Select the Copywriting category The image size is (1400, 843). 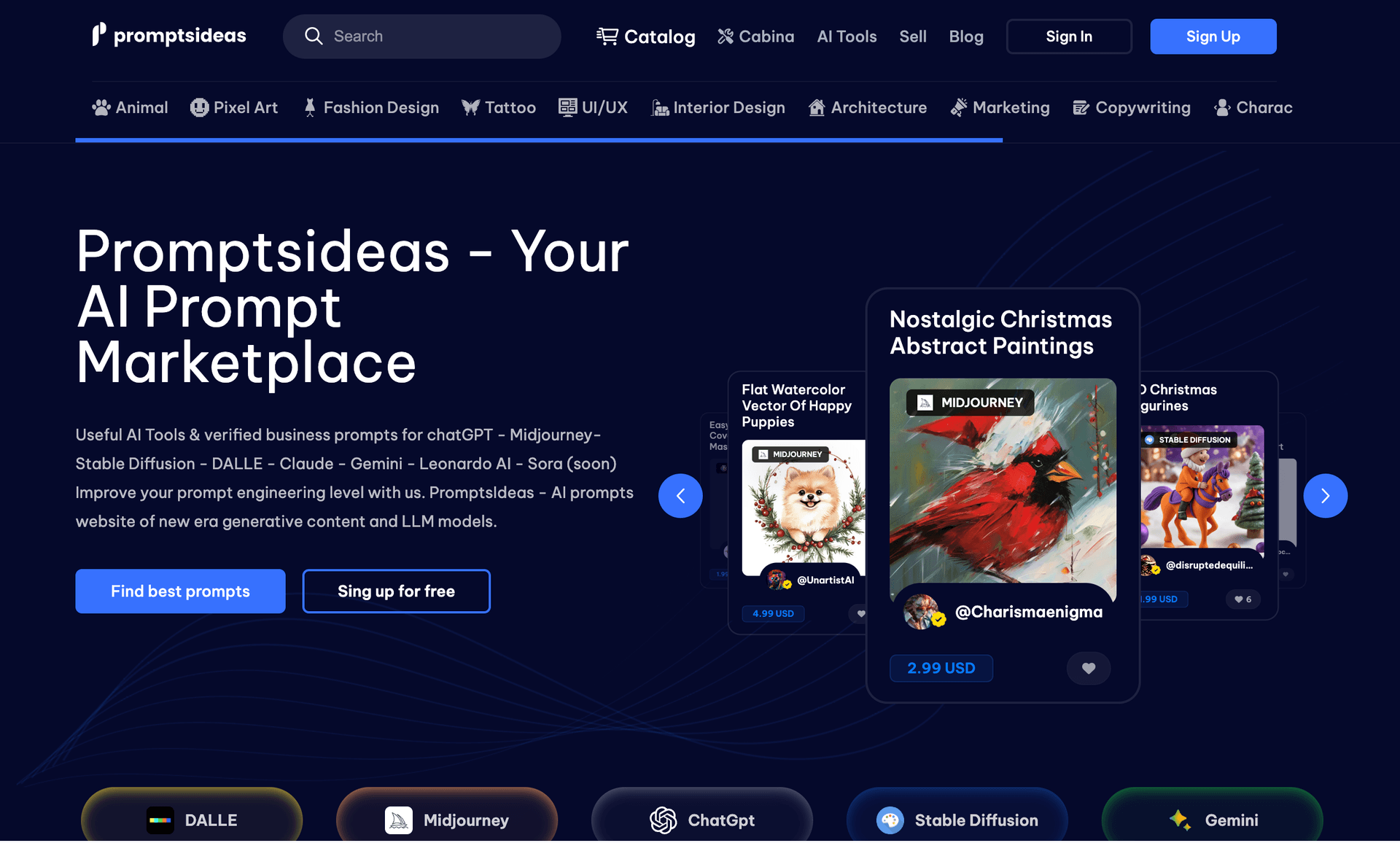coord(1132,107)
